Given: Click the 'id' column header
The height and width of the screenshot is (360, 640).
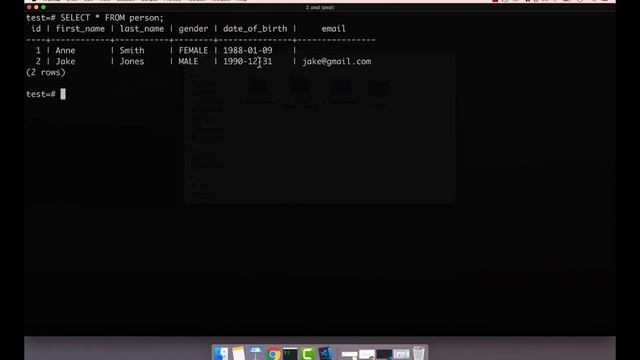Looking at the screenshot, I should tap(36, 29).
